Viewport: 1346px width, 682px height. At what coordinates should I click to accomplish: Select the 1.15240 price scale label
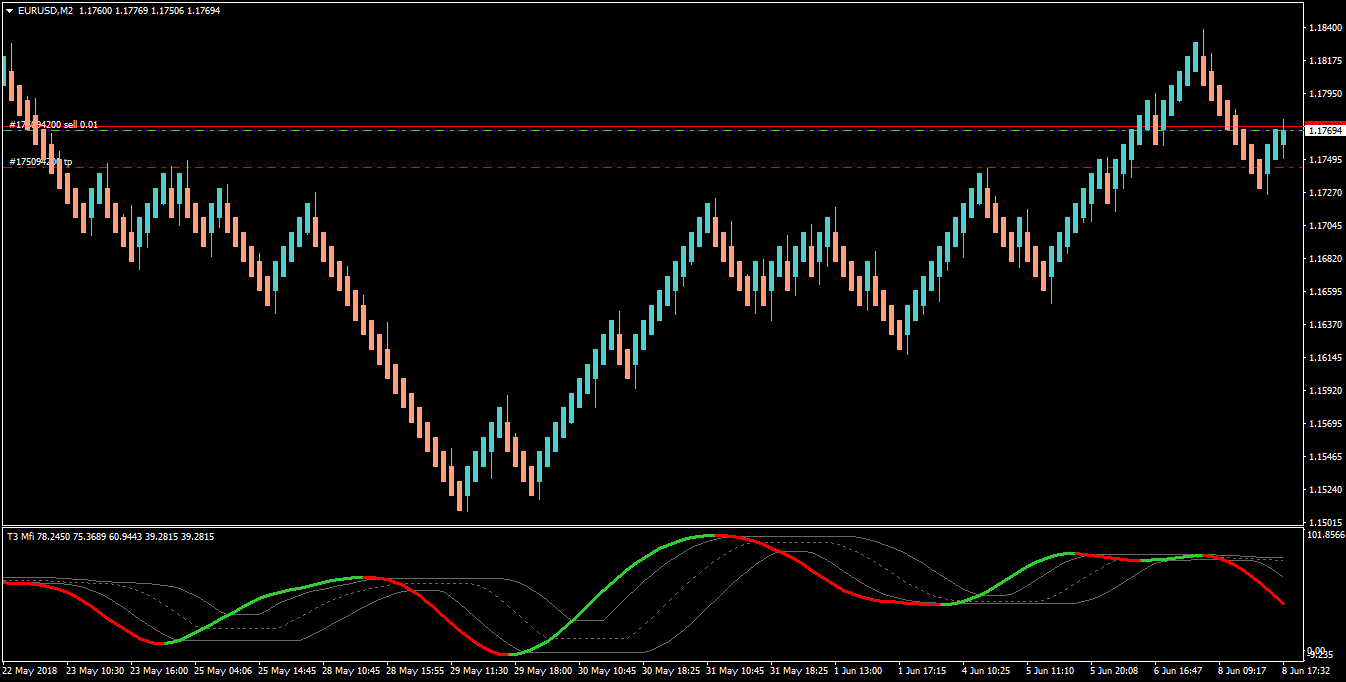tap(1324, 490)
